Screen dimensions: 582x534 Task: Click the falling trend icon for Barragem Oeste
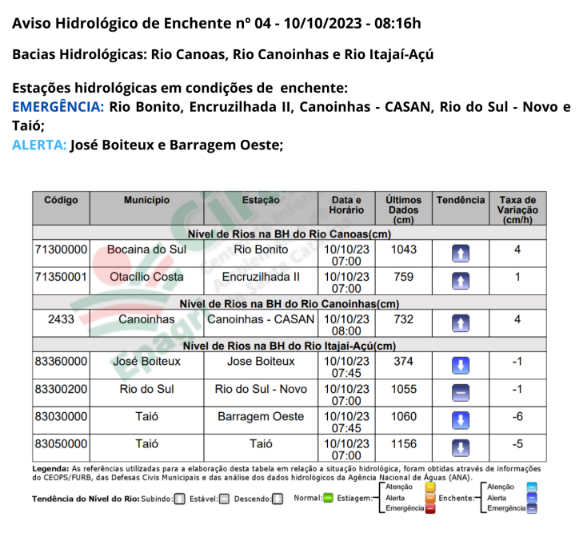(461, 421)
